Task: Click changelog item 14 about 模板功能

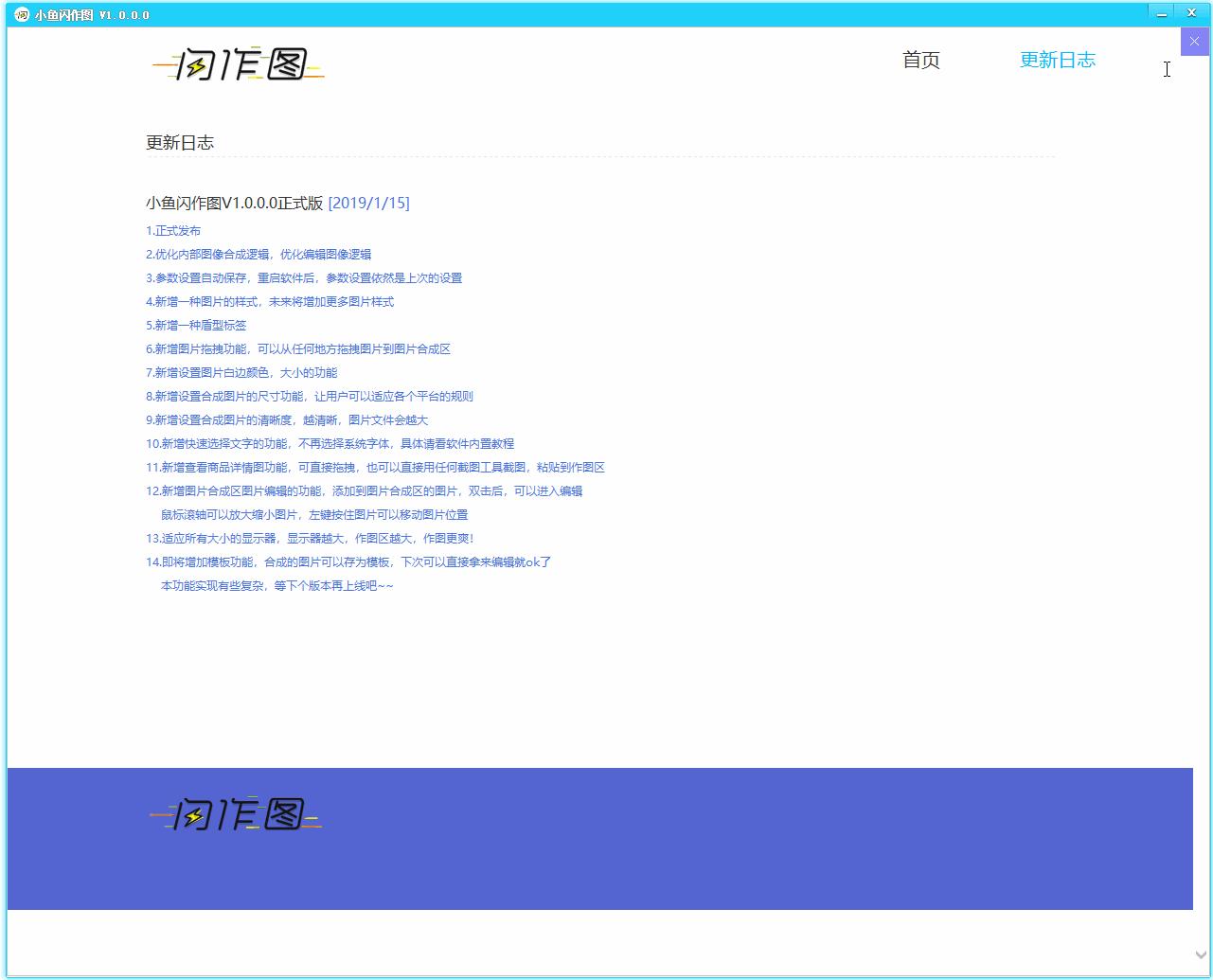Action: [x=348, y=562]
